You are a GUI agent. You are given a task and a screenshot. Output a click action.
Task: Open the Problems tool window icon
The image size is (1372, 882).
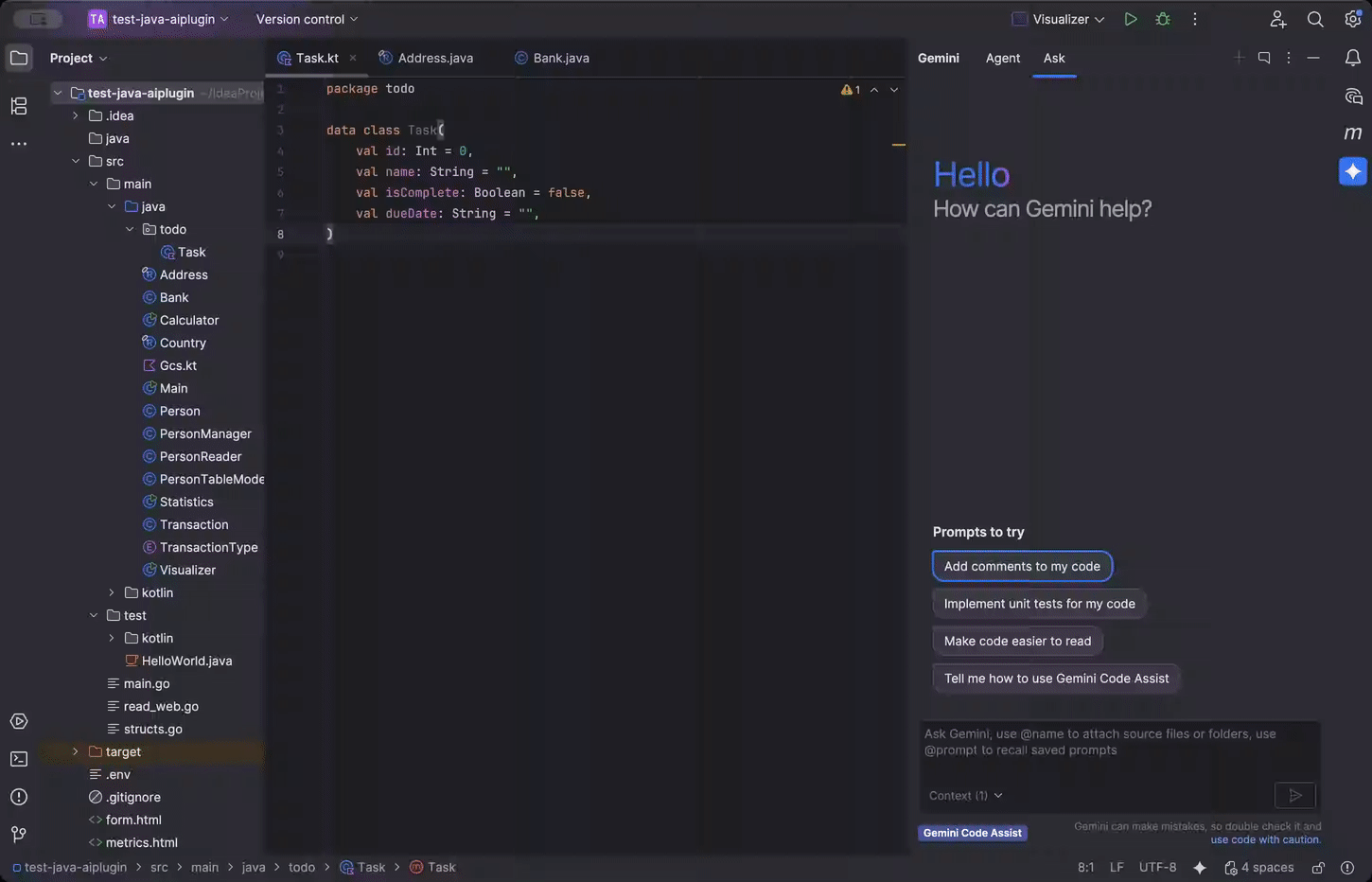tap(18, 796)
